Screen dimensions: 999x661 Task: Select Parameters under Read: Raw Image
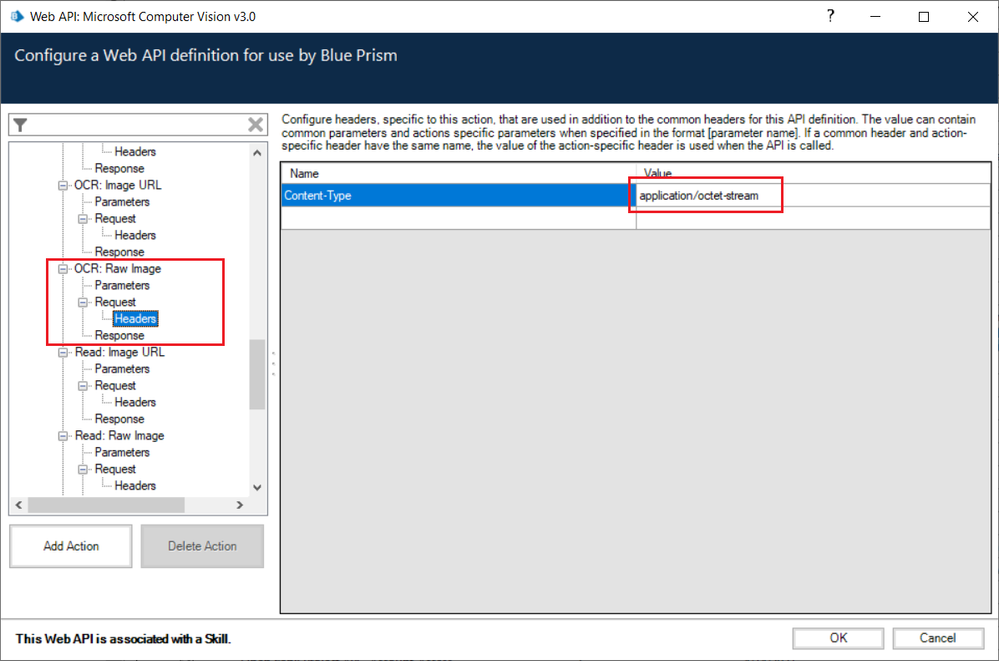(122, 453)
